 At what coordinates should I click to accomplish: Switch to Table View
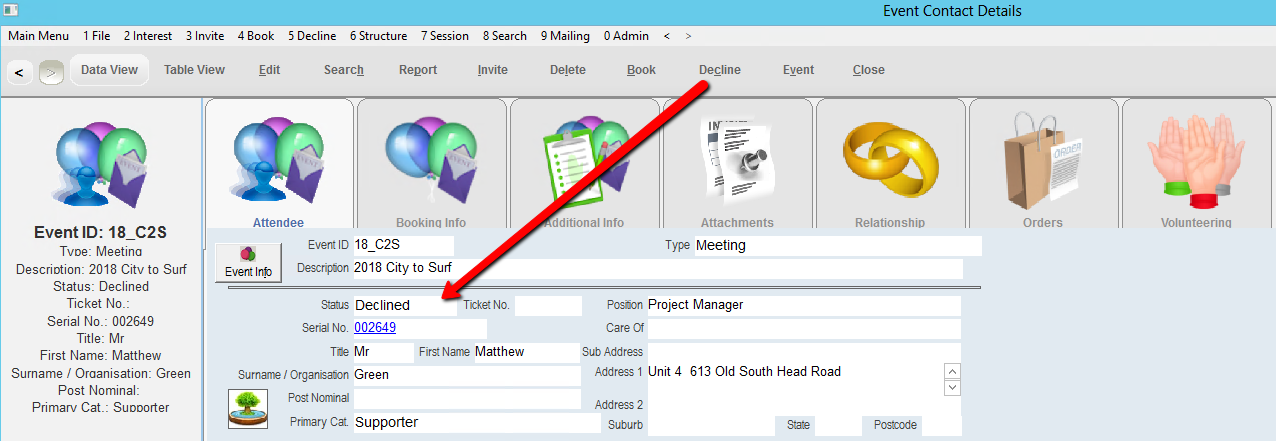click(x=194, y=70)
